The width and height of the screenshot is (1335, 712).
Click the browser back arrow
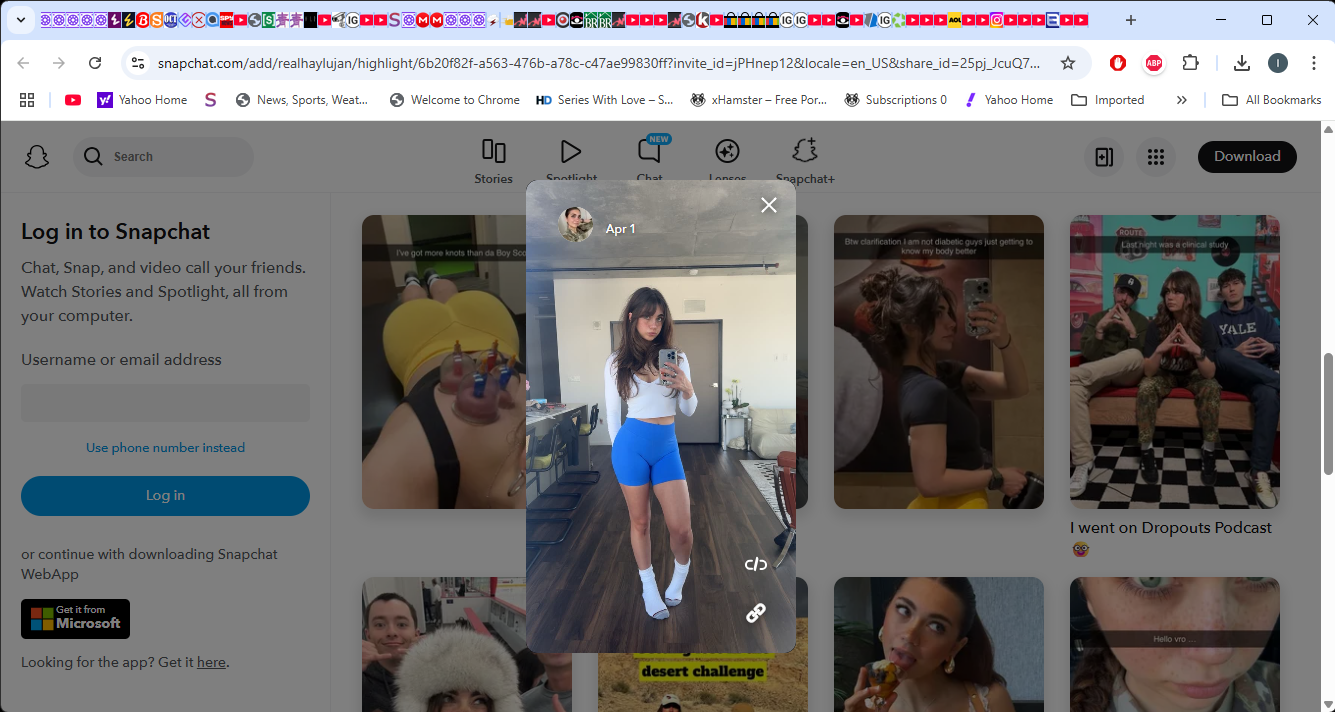23,63
